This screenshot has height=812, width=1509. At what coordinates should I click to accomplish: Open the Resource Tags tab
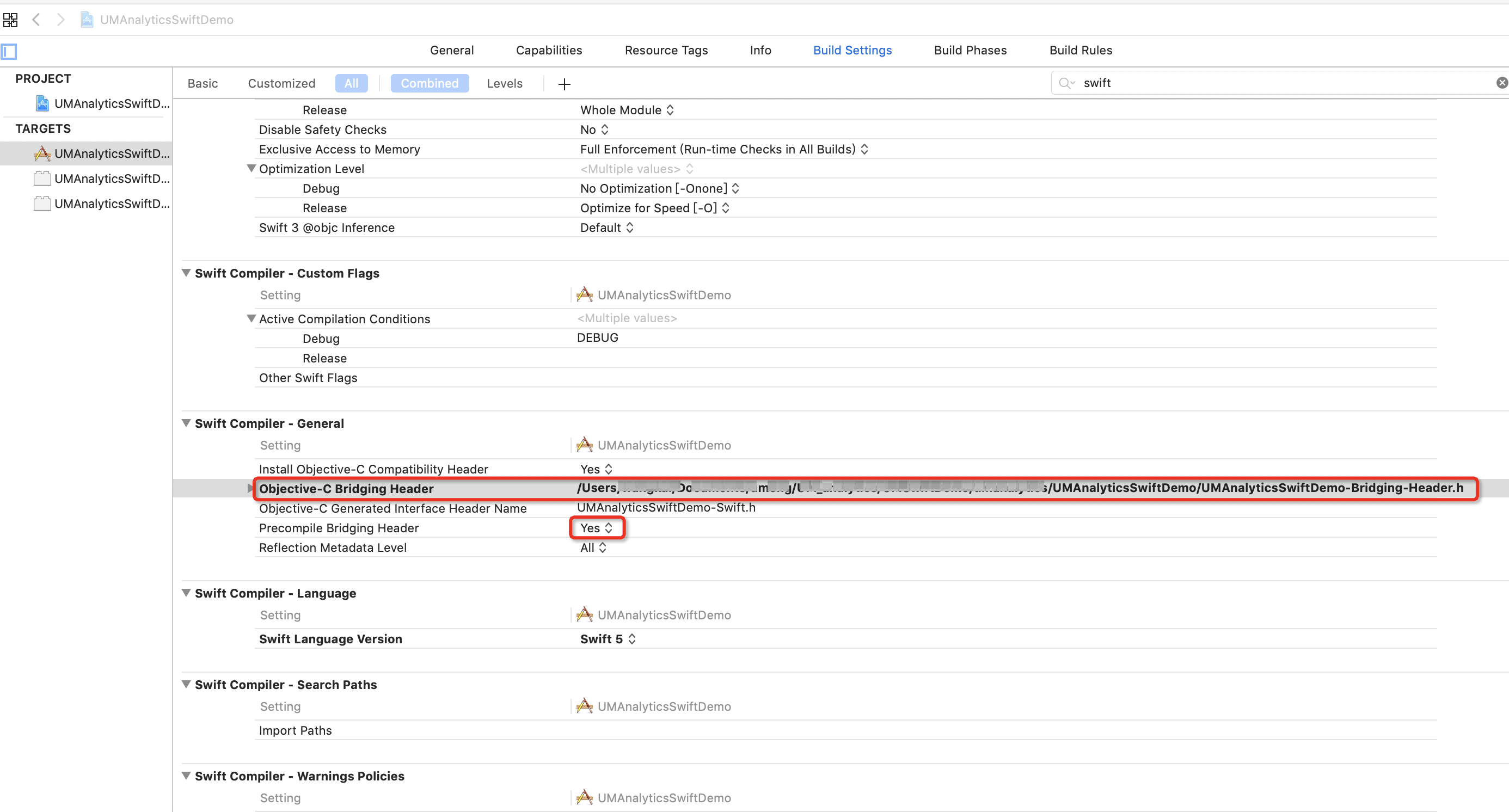coord(666,51)
